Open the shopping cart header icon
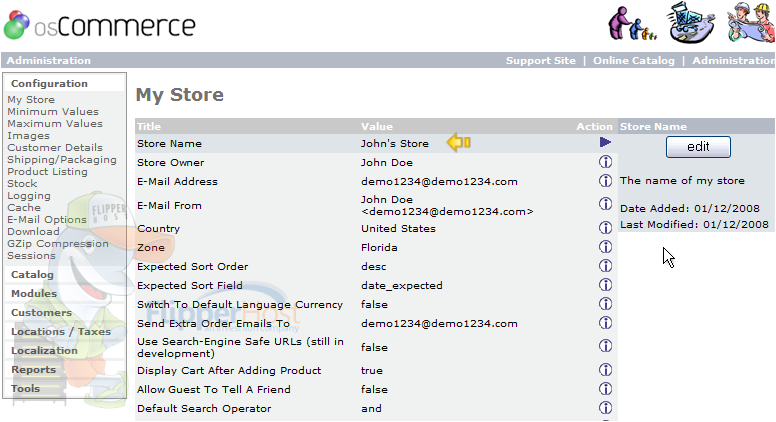The height and width of the screenshot is (422, 776). tap(691, 22)
